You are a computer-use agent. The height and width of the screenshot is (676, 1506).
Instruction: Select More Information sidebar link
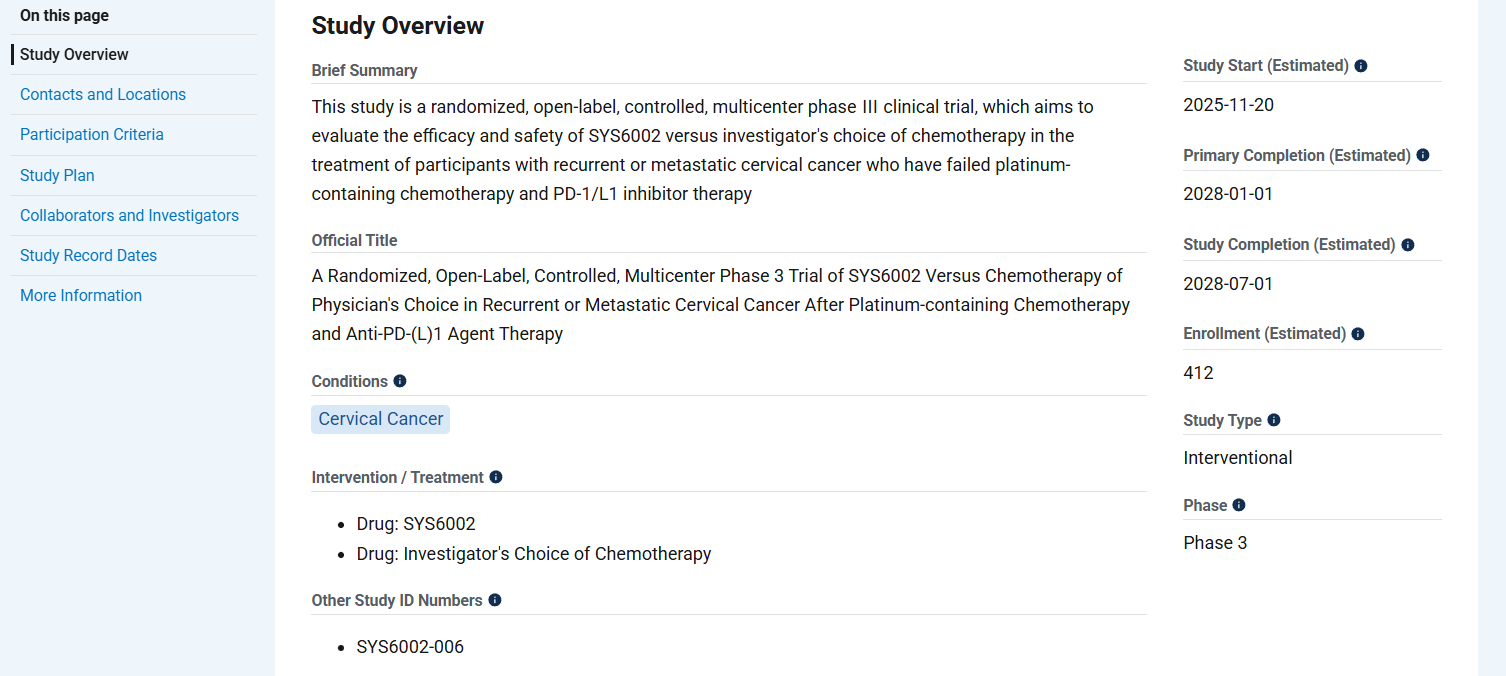[x=81, y=295]
